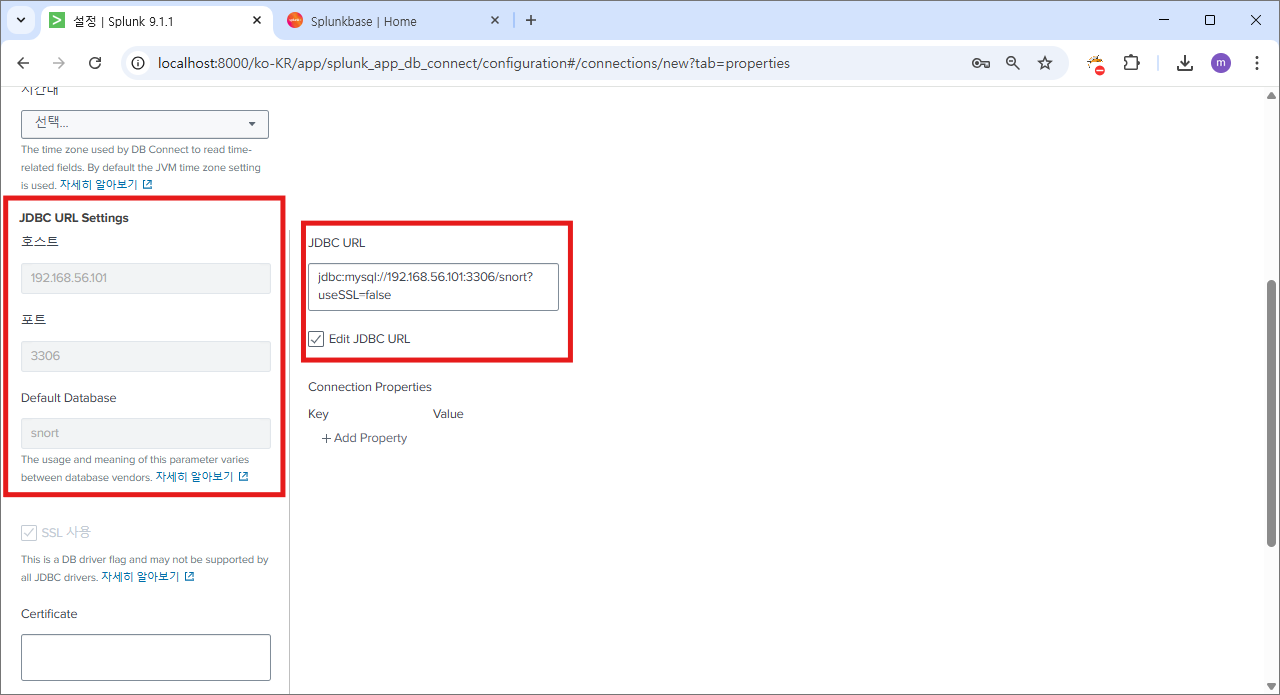Open the tab search chevron button
This screenshot has height=695, width=1280.
[21, 20]
